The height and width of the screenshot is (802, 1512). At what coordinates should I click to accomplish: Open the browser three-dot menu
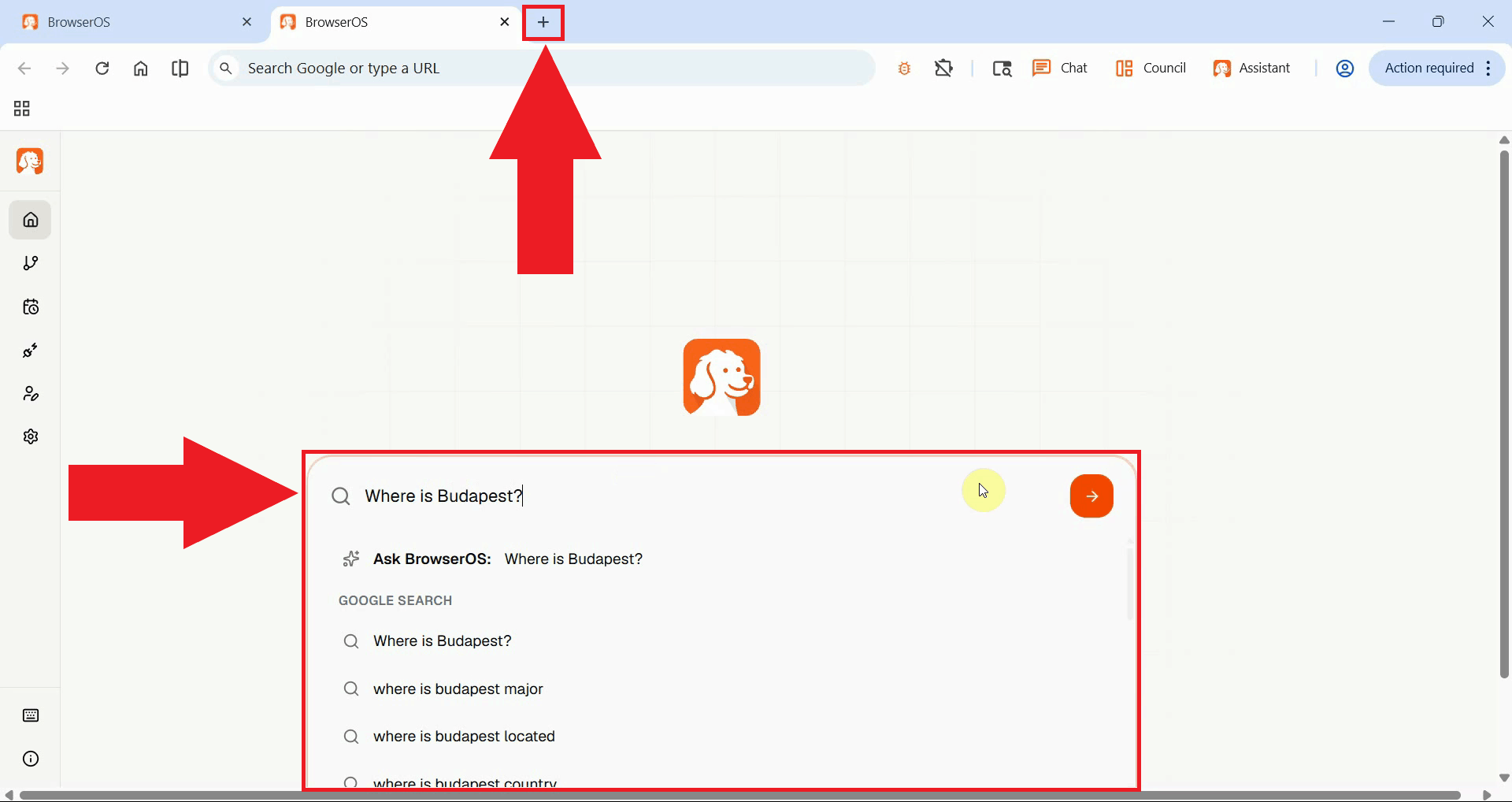tap(1488, 69)
